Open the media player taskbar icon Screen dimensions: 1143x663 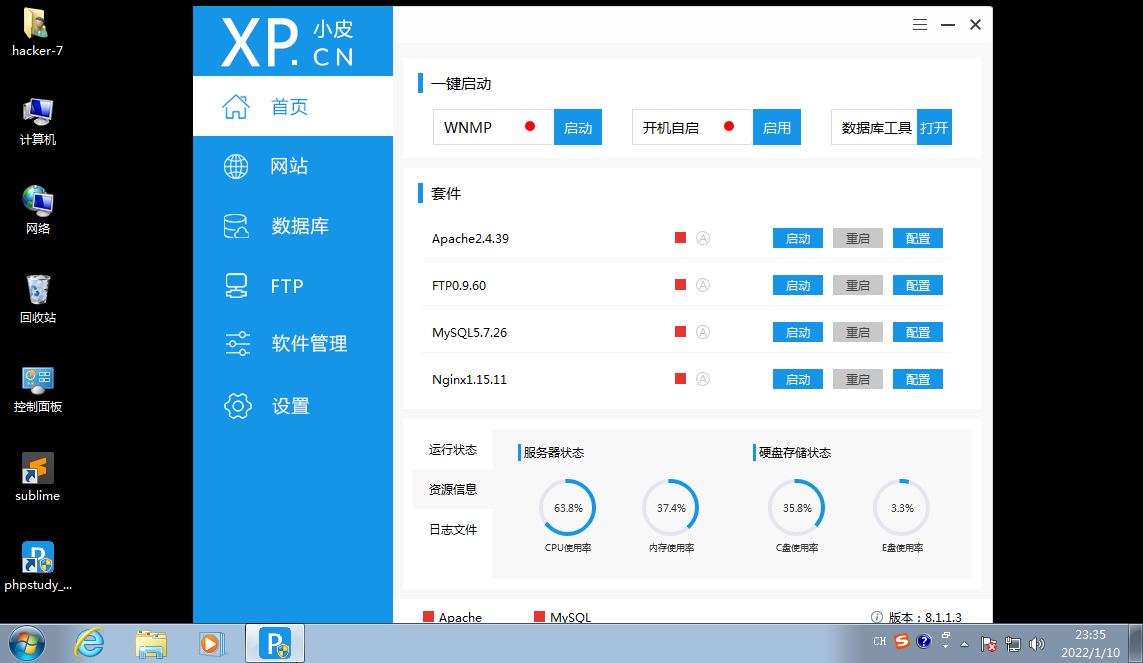coord(211,644)
